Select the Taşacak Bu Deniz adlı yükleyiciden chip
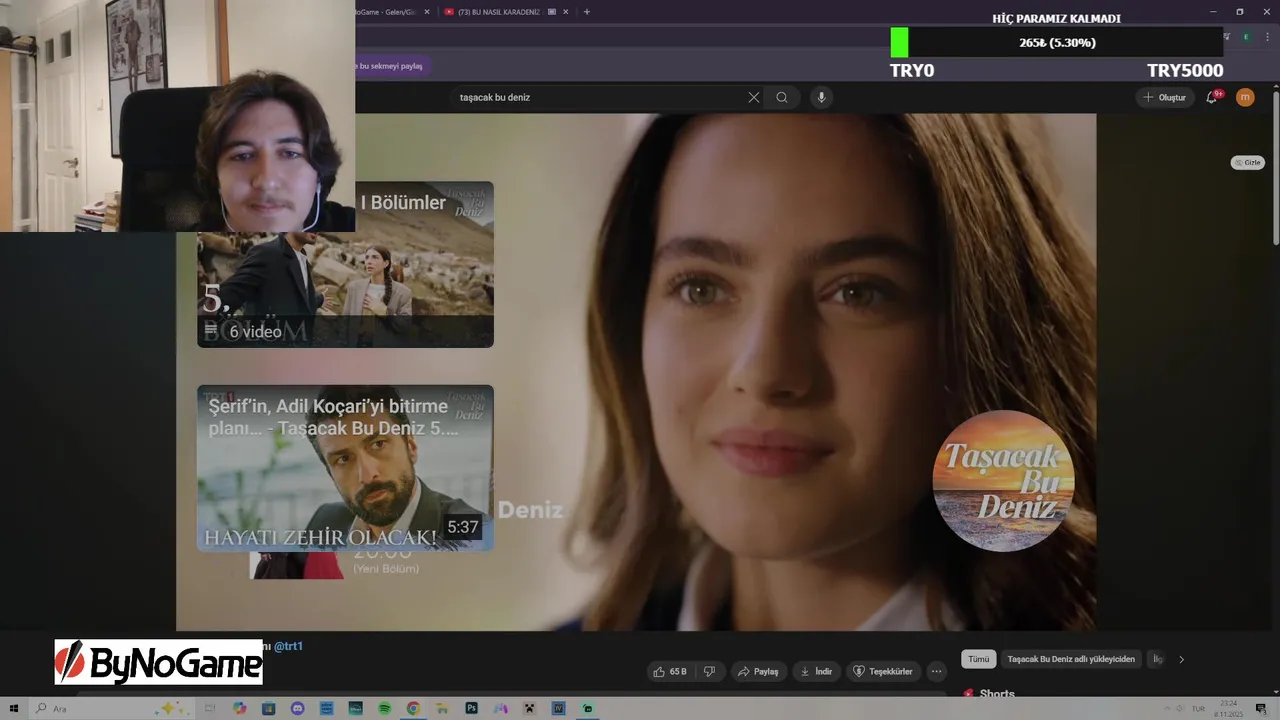 pyautogui.click(x=1071, y=659)
